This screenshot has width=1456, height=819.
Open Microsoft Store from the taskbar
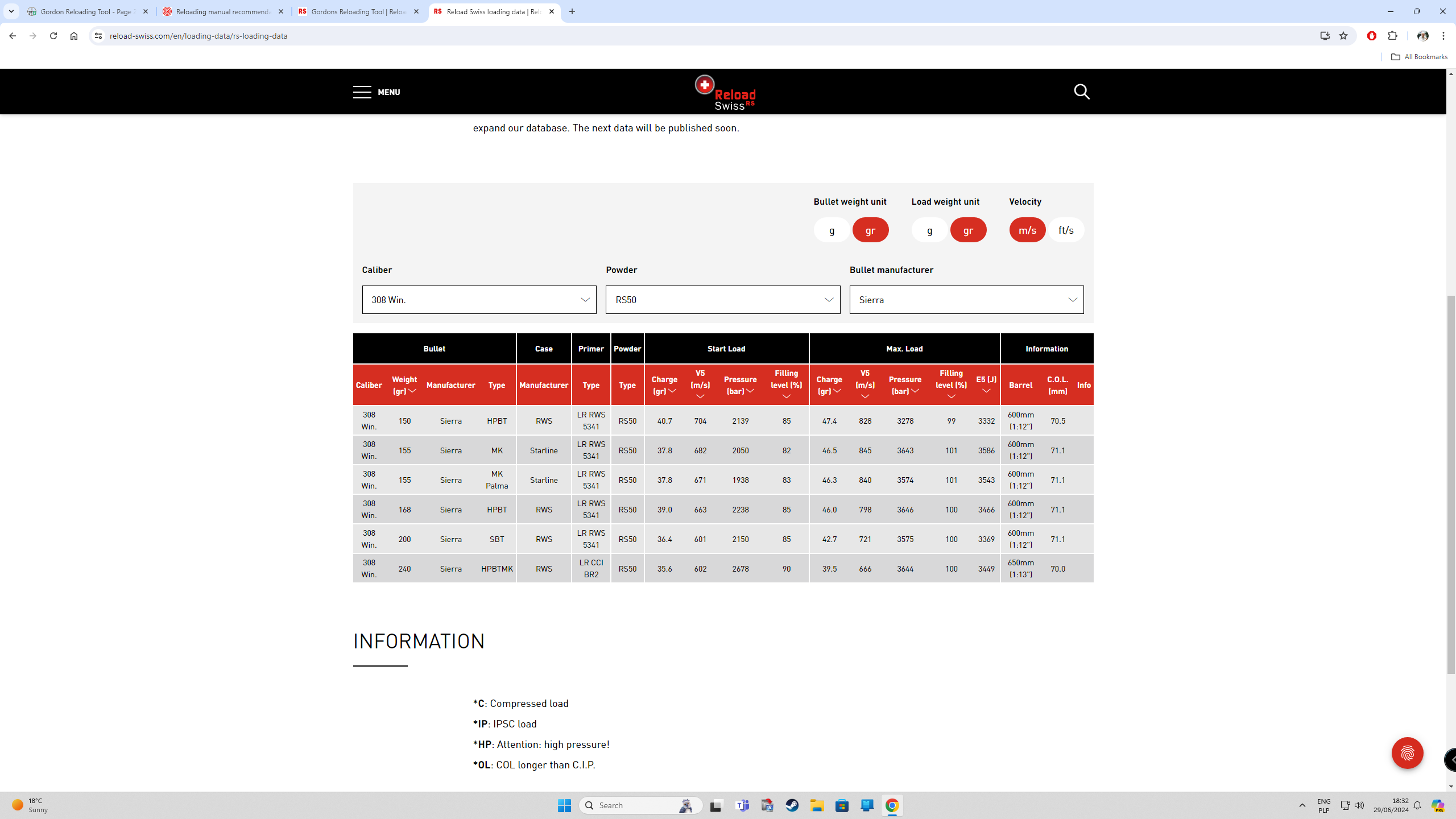[x=842, y=805]
